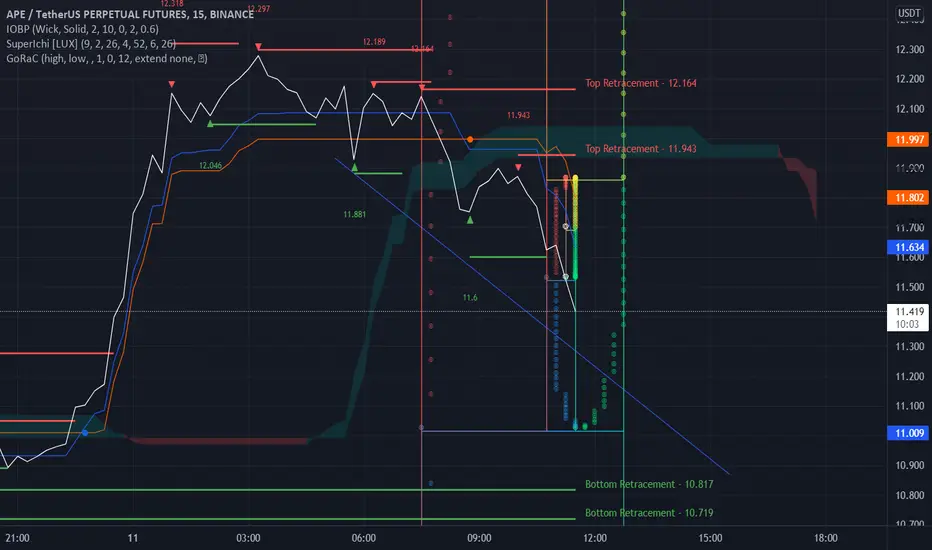This screenshot has width=932, height=550.
Task: Click the orange dot on the orange indicator line
Action: 470,139
